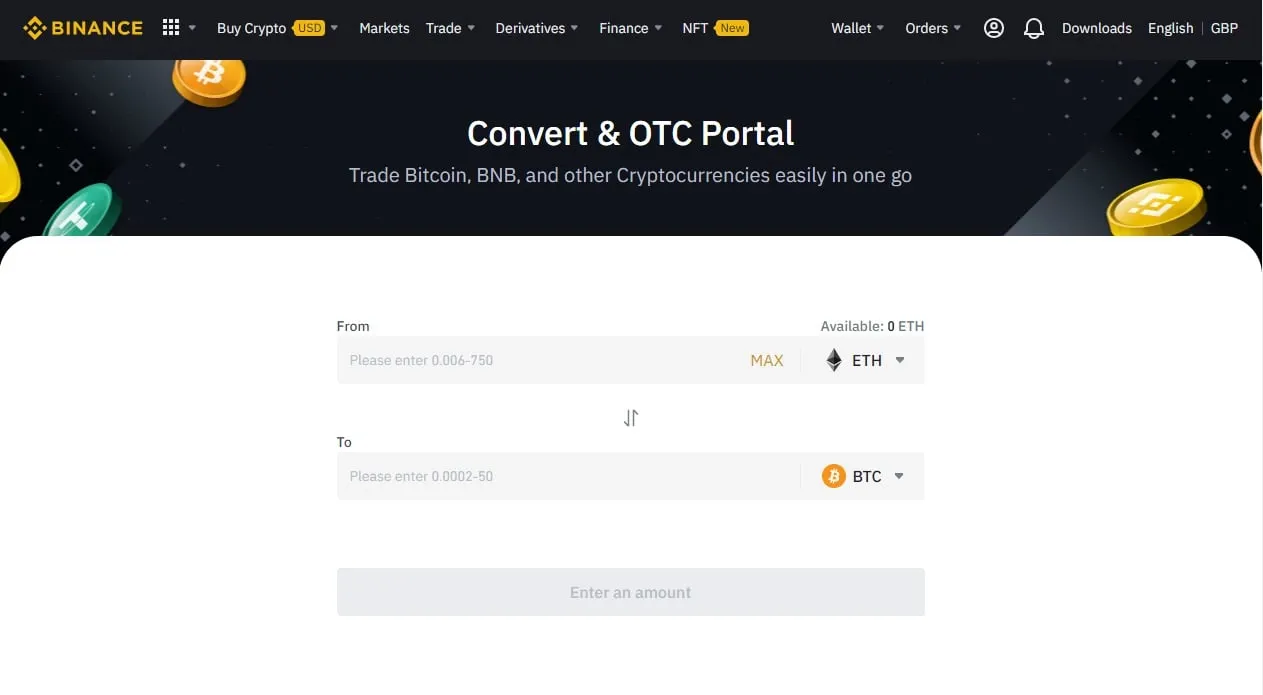The image size is (1263, 695).
Task: Click the Bitcoin coin icon in To field
Action: point(834,476)
